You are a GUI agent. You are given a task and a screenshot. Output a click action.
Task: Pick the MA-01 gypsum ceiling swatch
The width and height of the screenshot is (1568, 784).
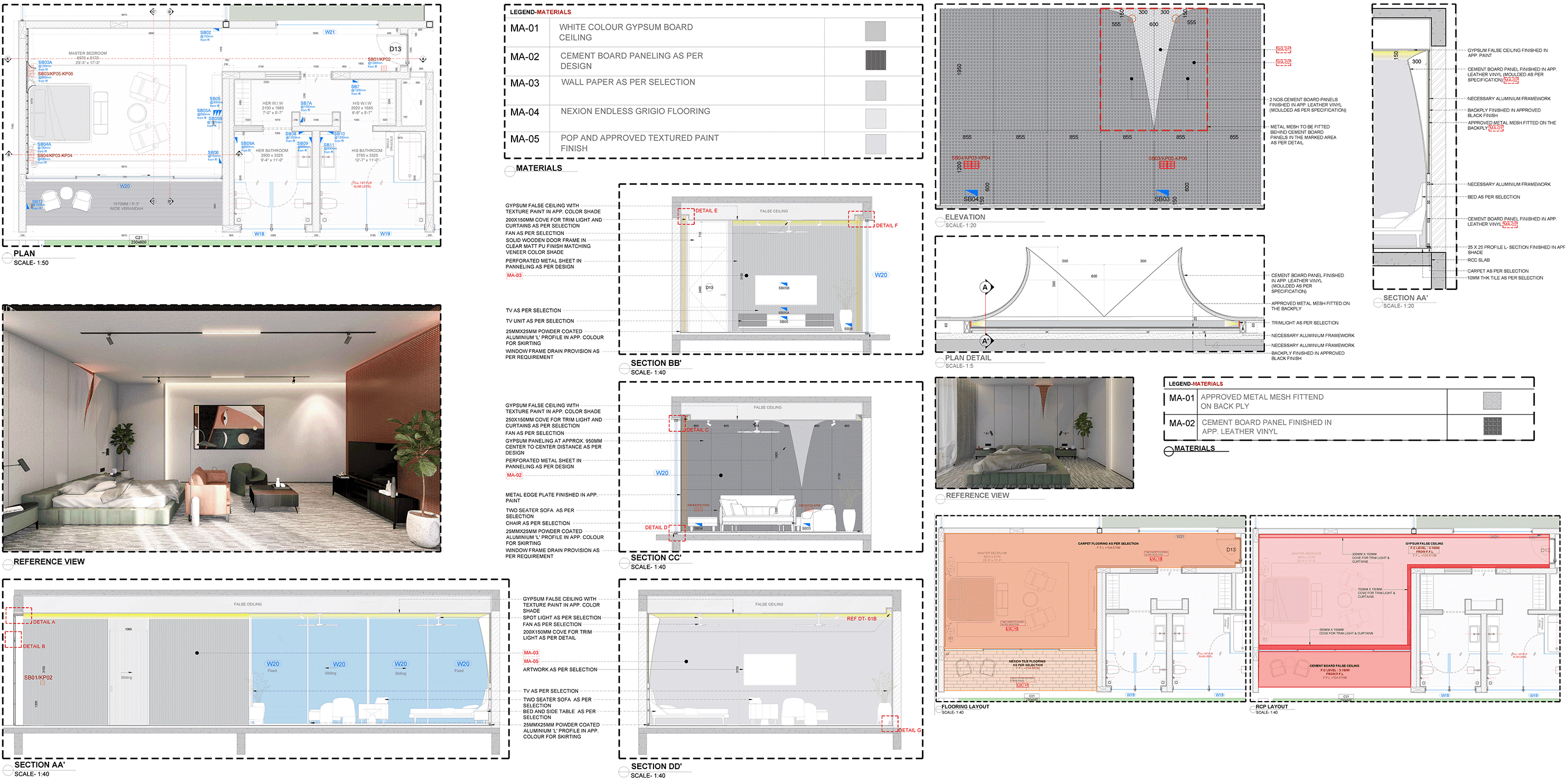[x=875, y=31]
